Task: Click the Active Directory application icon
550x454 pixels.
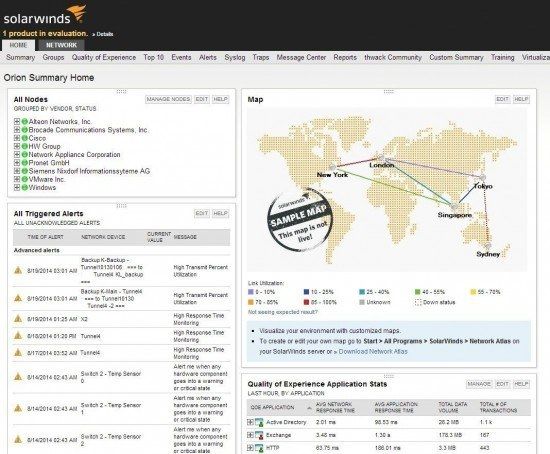Action: coord(259,422)
